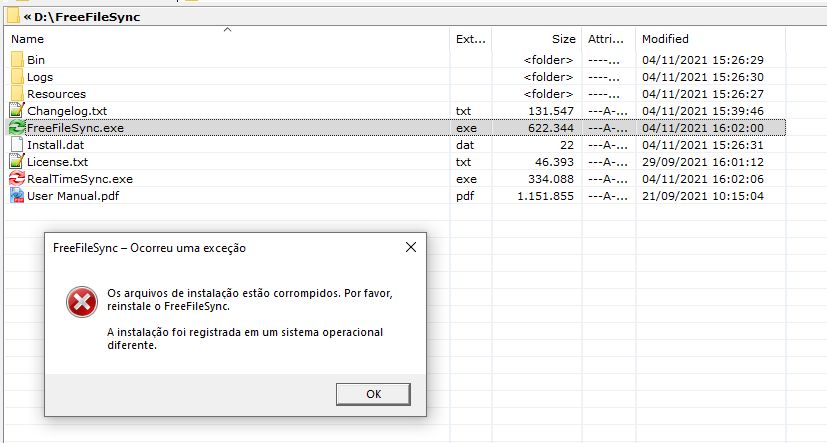Viewport: 827px width, 443px height.
Task: Click size value 622.344 of FreeFileSync.exe
Action: click(551, 128)
